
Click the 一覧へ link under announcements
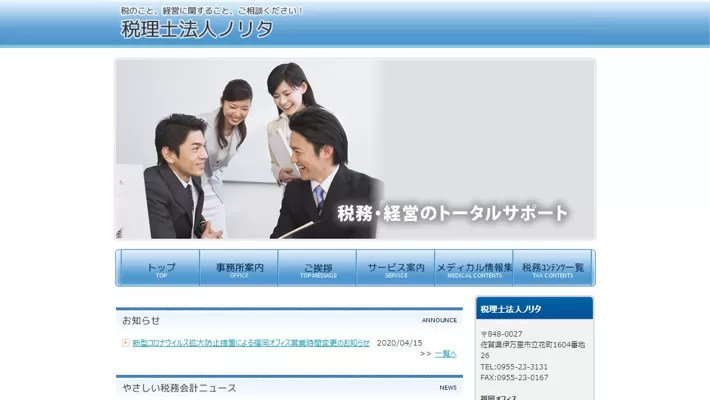pos(445,354)
